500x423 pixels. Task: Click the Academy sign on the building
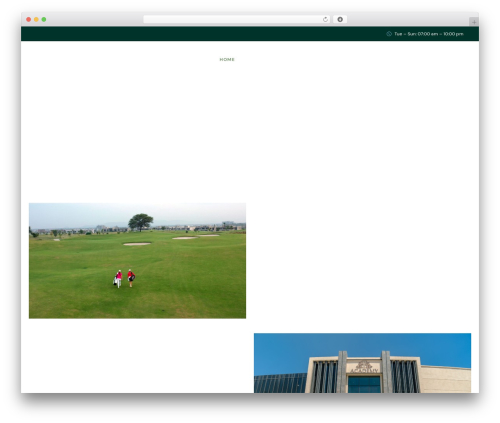click(364, 367)
